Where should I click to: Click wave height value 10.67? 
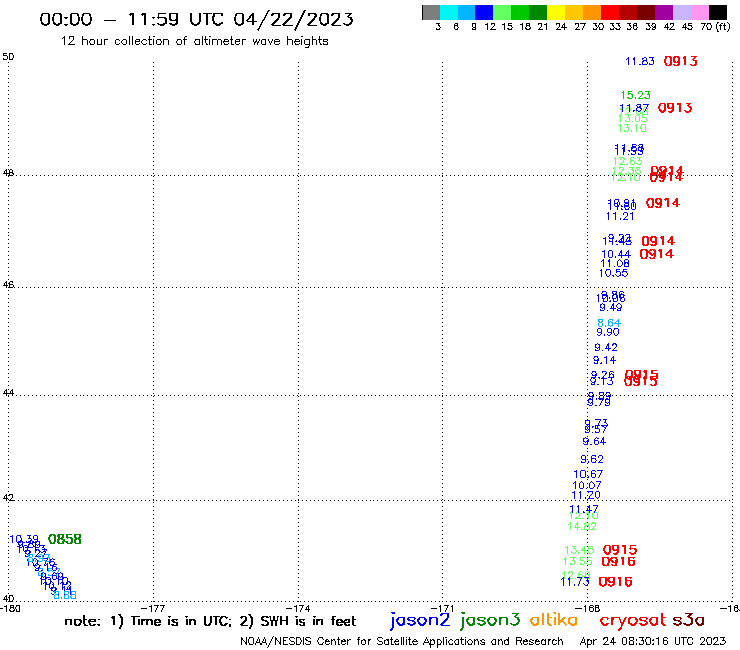(x=588, y=474)
